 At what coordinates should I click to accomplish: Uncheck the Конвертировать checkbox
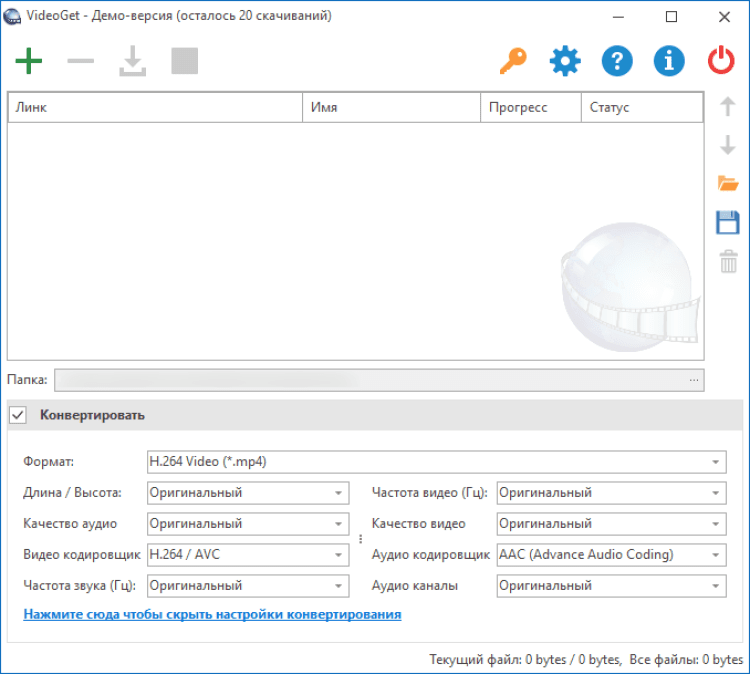[x=18, y=415]
